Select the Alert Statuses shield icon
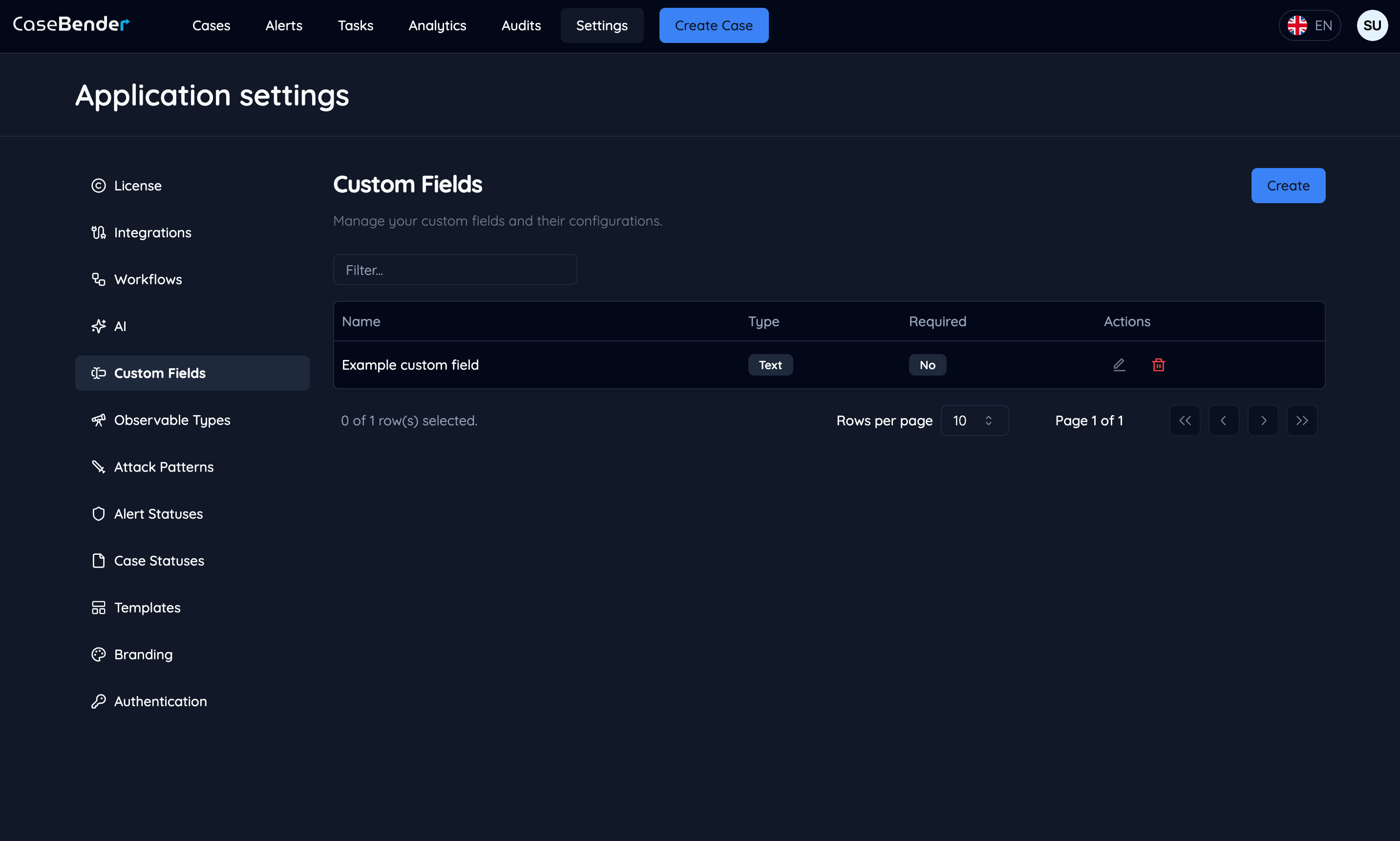This screenshot has width=1400, height=841. pyautogui.click(x=98, y=513)
